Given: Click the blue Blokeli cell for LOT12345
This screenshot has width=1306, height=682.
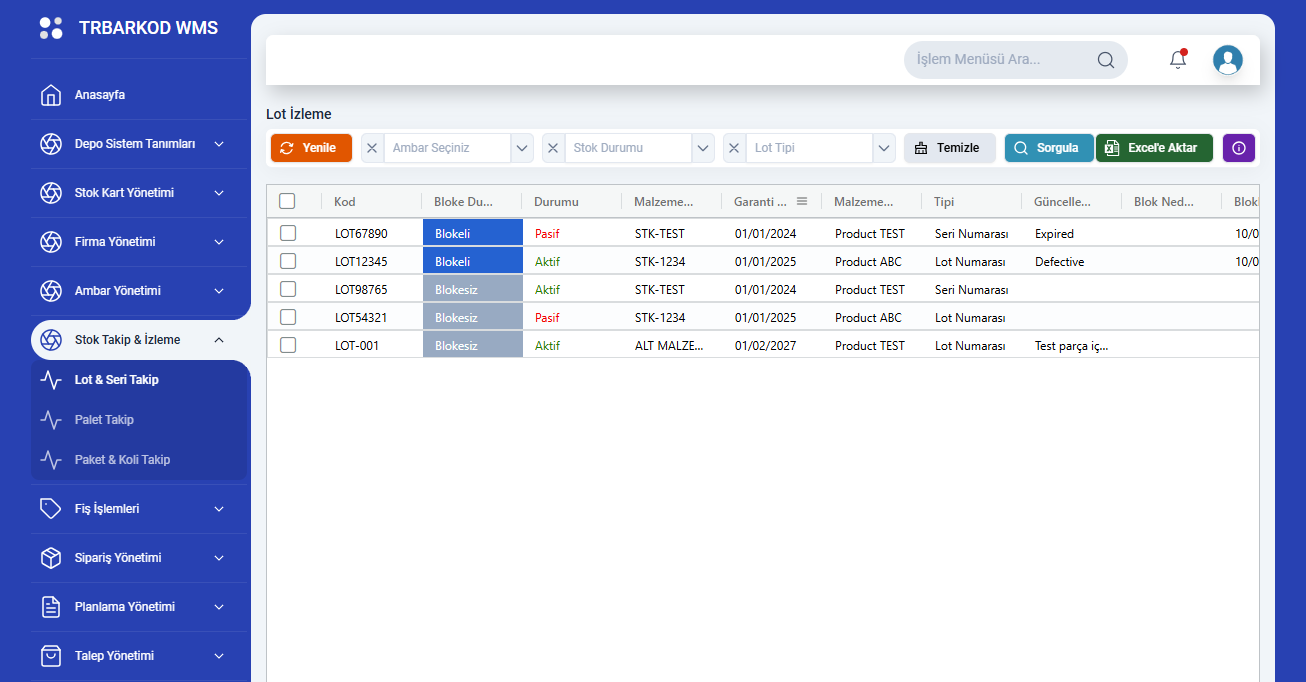Looking at the screenshot, I should click(x=472, y=262).
